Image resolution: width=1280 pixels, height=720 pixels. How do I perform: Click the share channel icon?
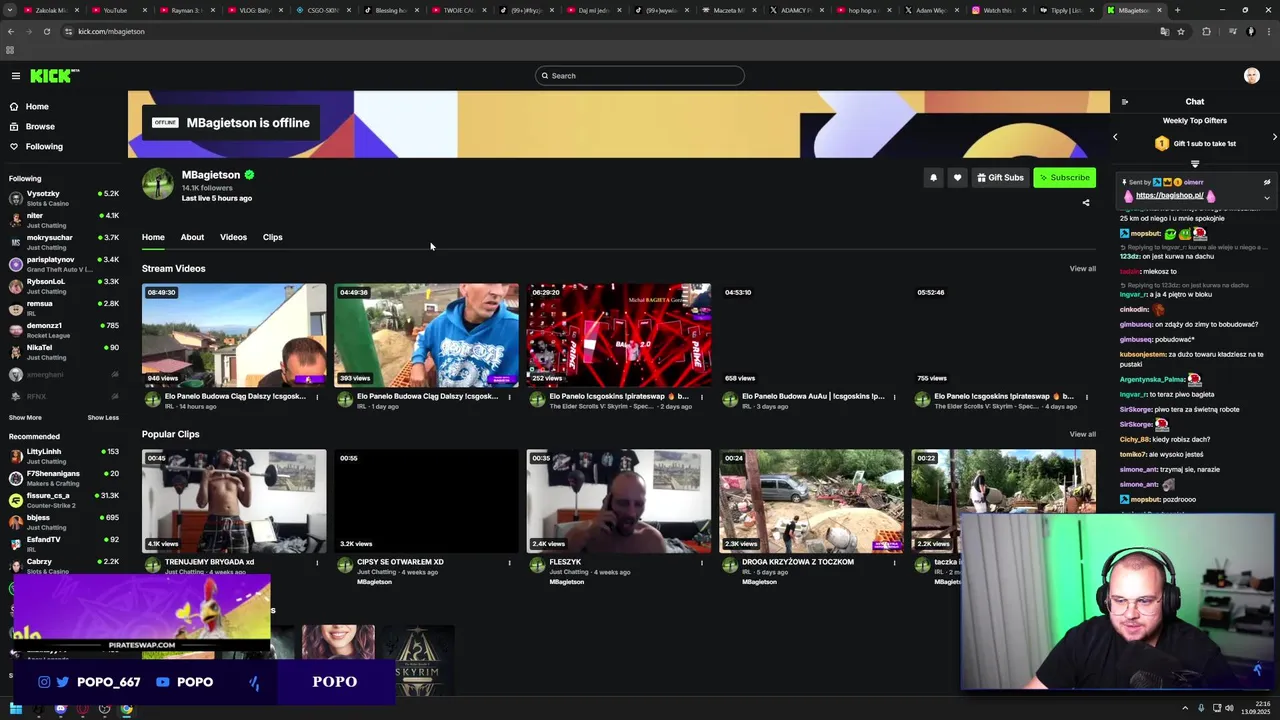click(x=1086, y=203)
